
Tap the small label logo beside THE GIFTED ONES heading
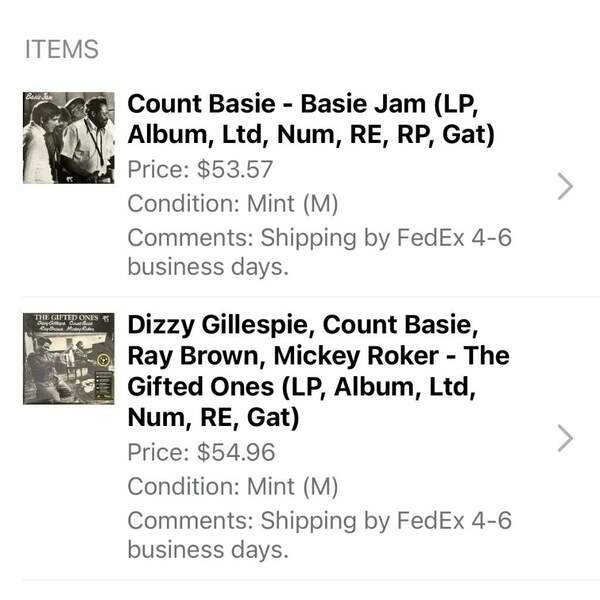click(x=108, y=317)
